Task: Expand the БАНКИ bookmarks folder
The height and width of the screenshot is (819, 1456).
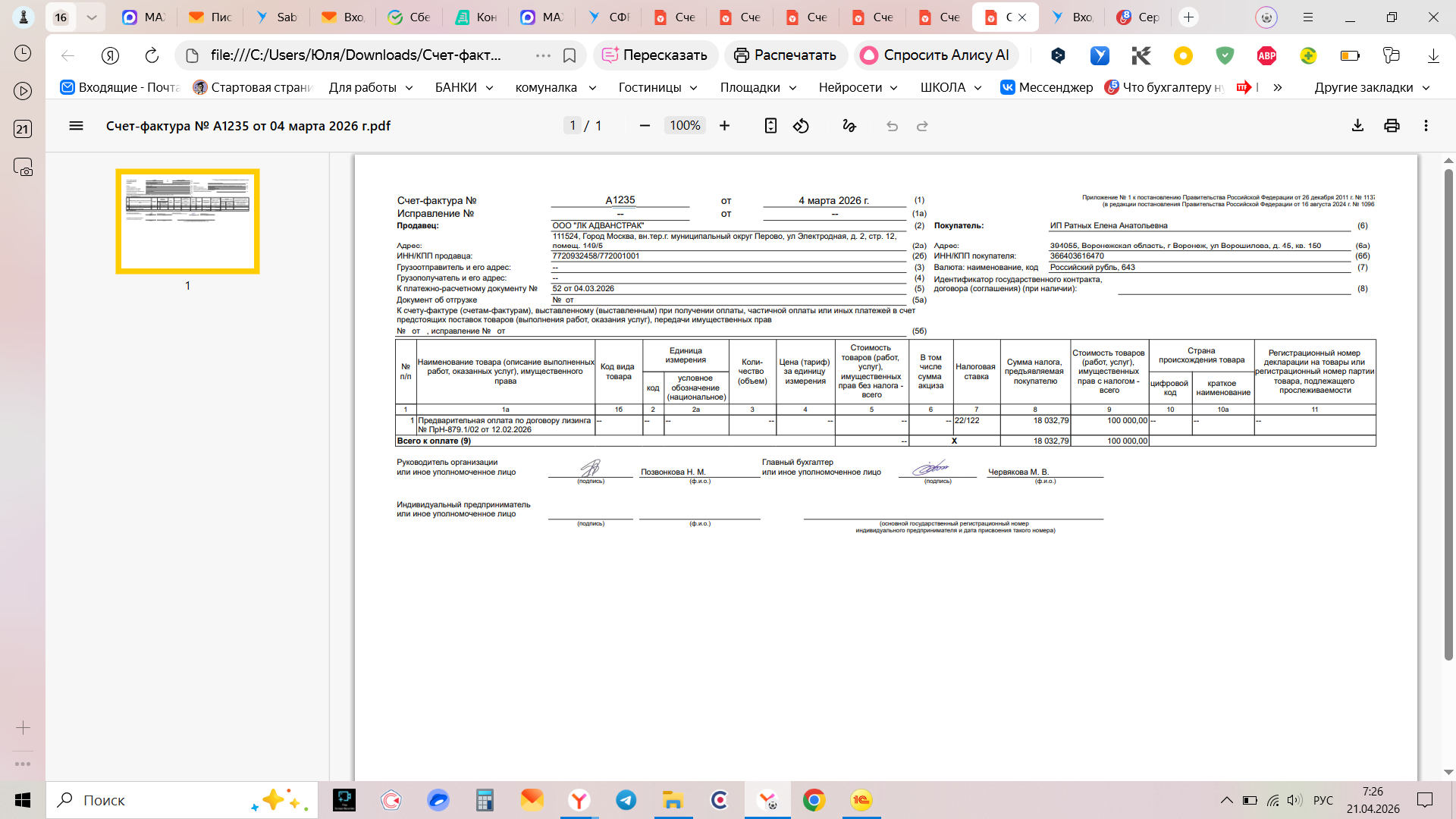Action: [x=464, y=87]
